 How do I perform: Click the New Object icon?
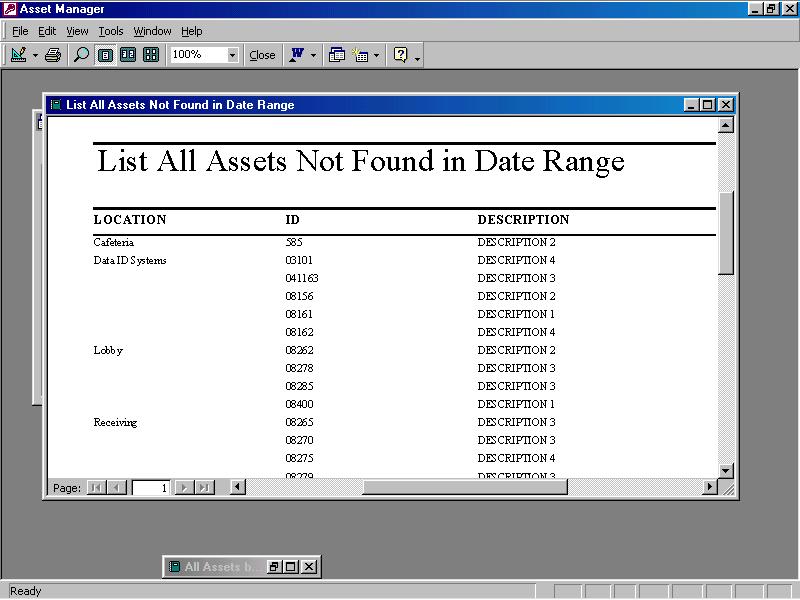361,55
